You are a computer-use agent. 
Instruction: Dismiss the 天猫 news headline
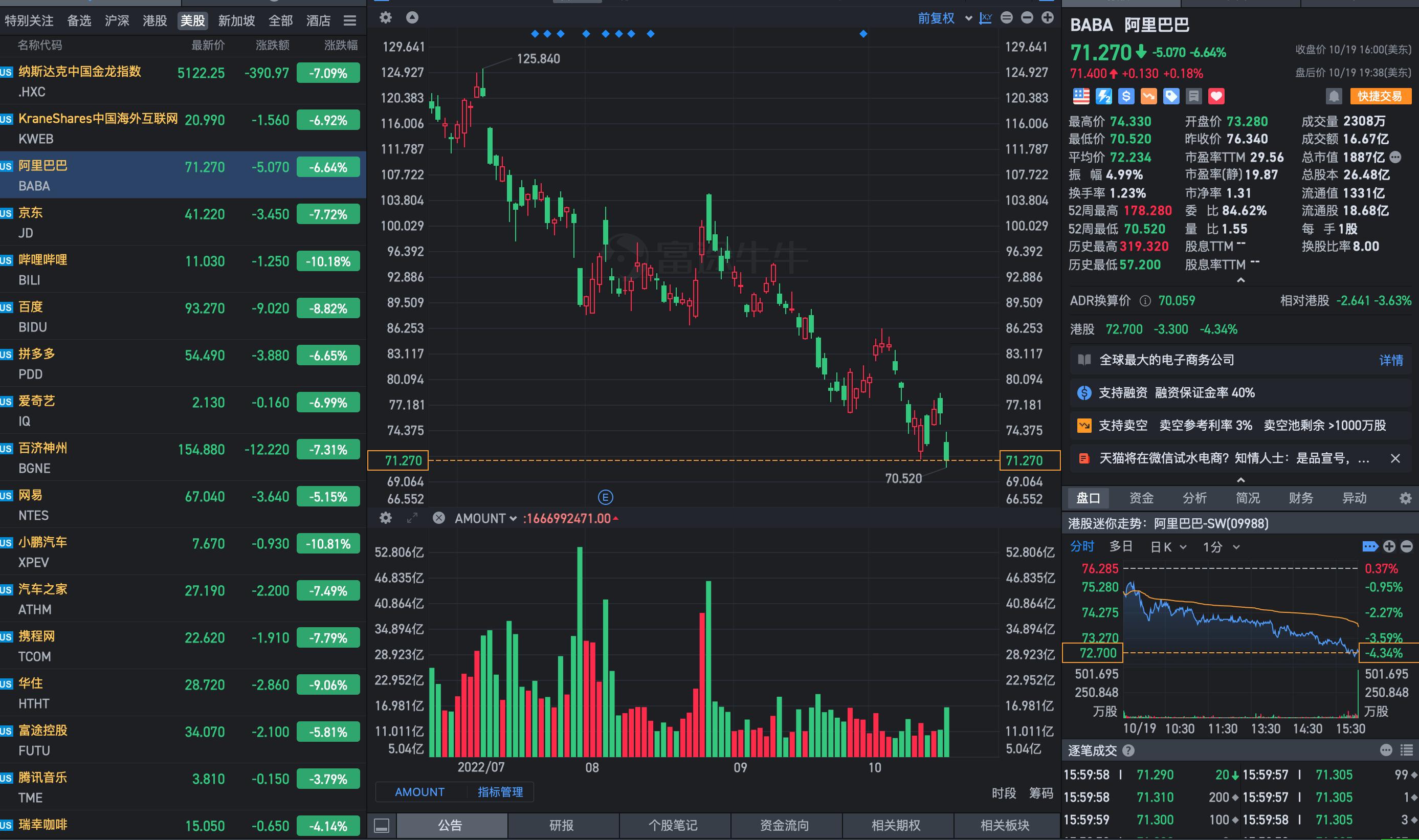click(1395, 458)
